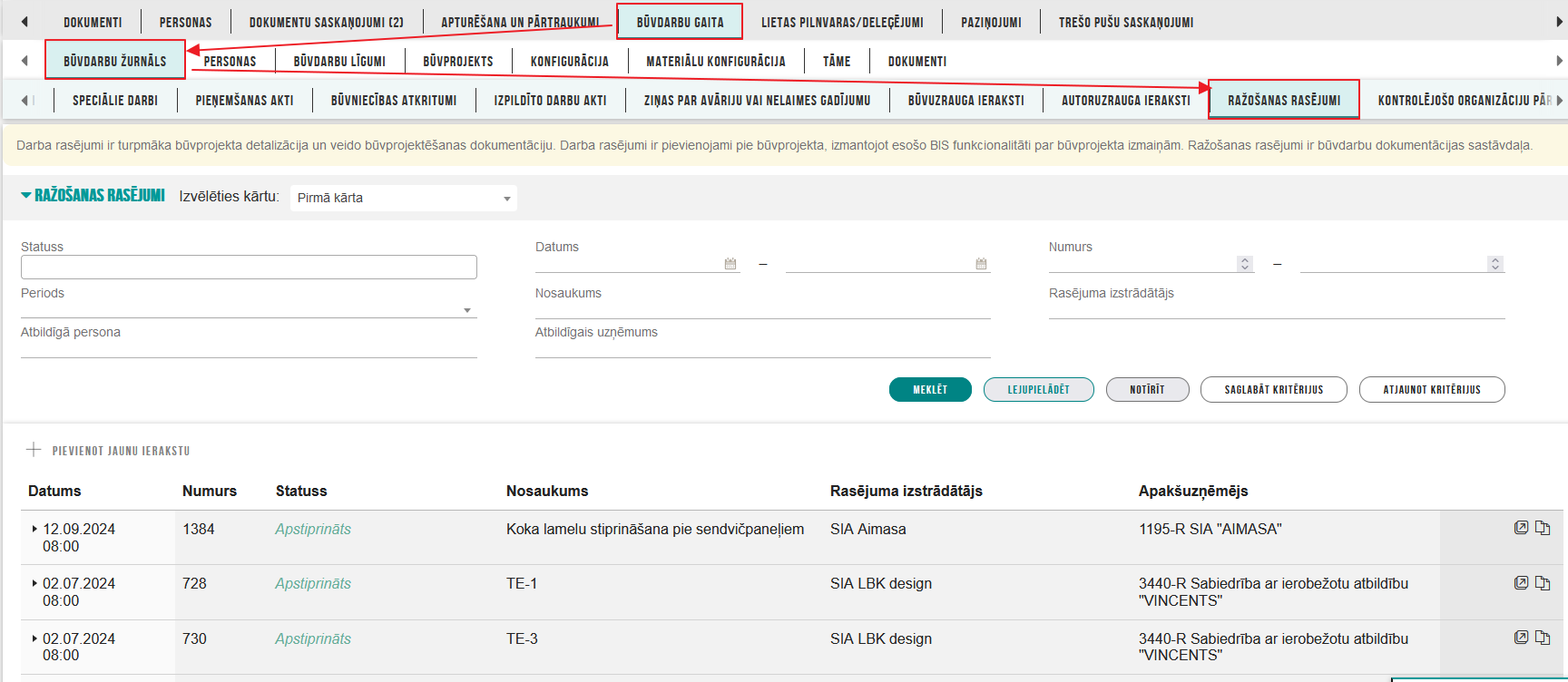1568x682 pixels.
Task: Expand row dated 12.09.2024 details
Action: (x=34, y=529)
